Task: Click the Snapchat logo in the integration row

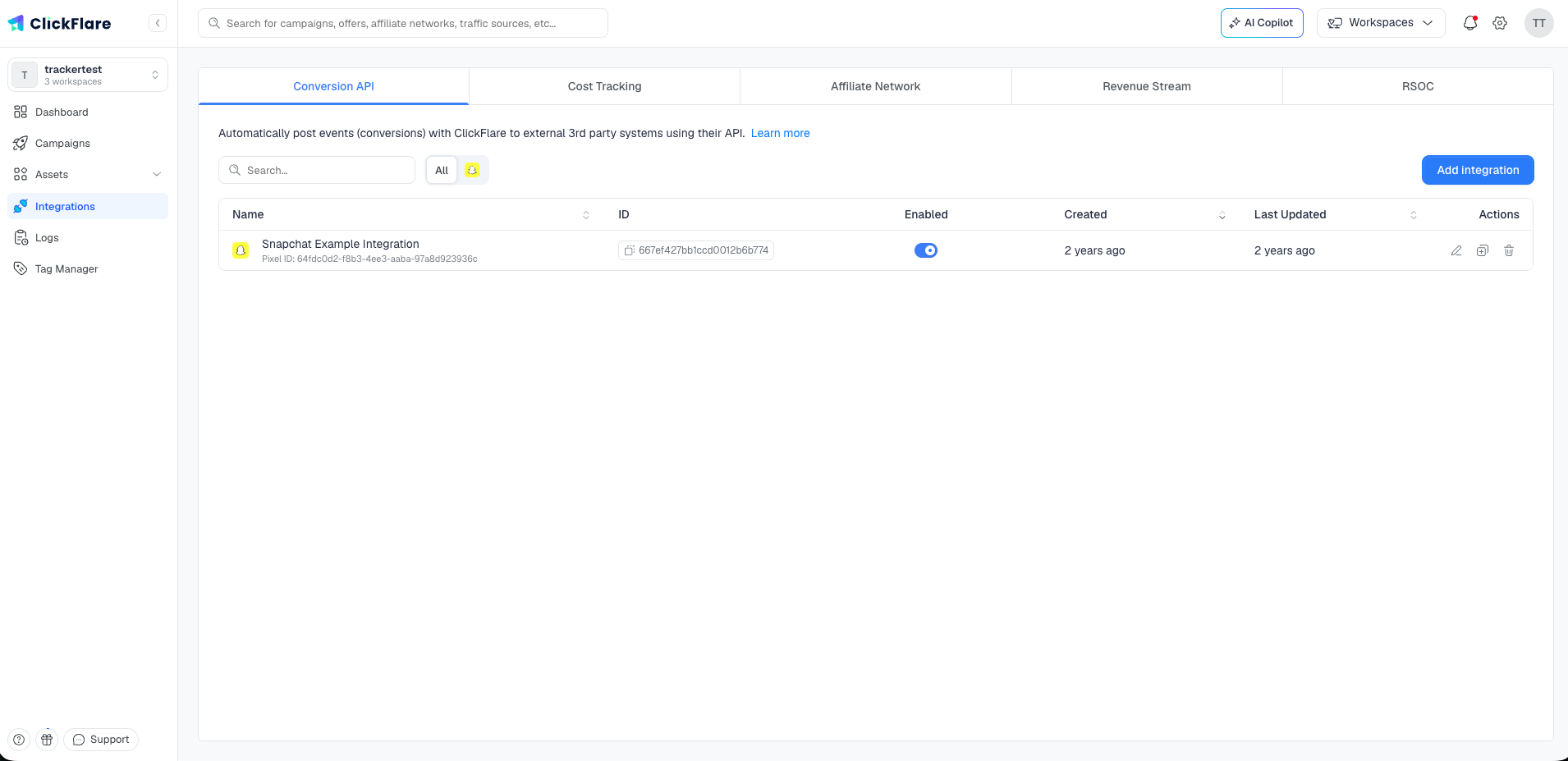Action: 241,250
